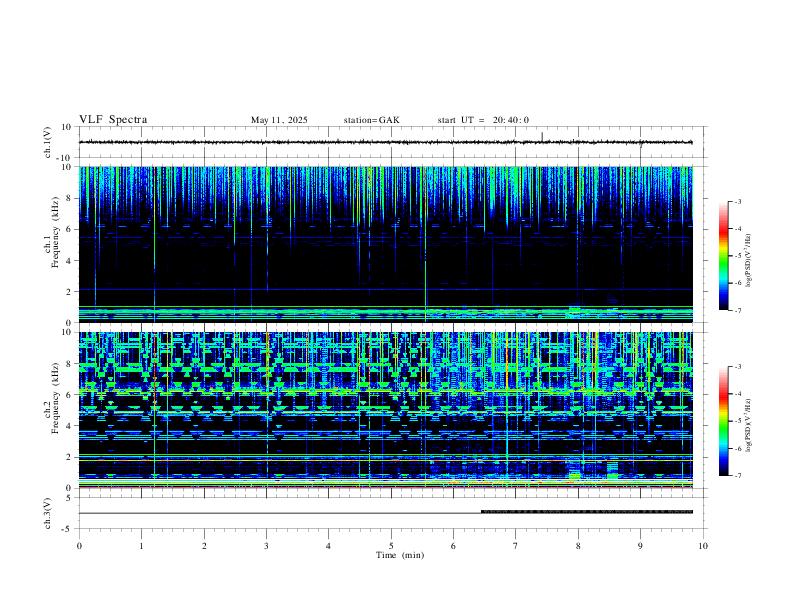
Task: Click the "8" kHz tick on ch.1 spectrogram
Action: [69, 198]
